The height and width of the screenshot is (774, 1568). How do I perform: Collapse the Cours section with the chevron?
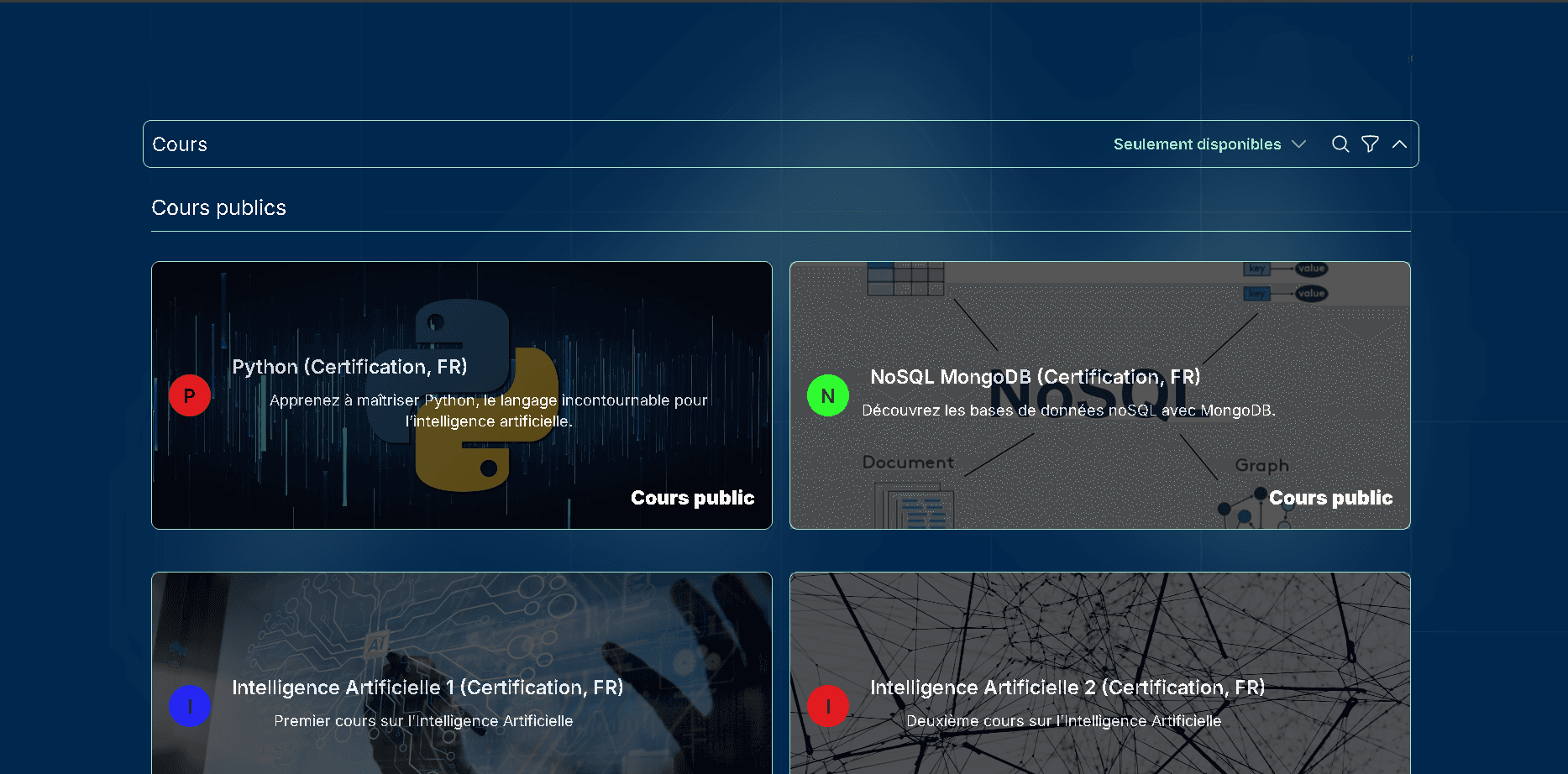pos(1399,144)
